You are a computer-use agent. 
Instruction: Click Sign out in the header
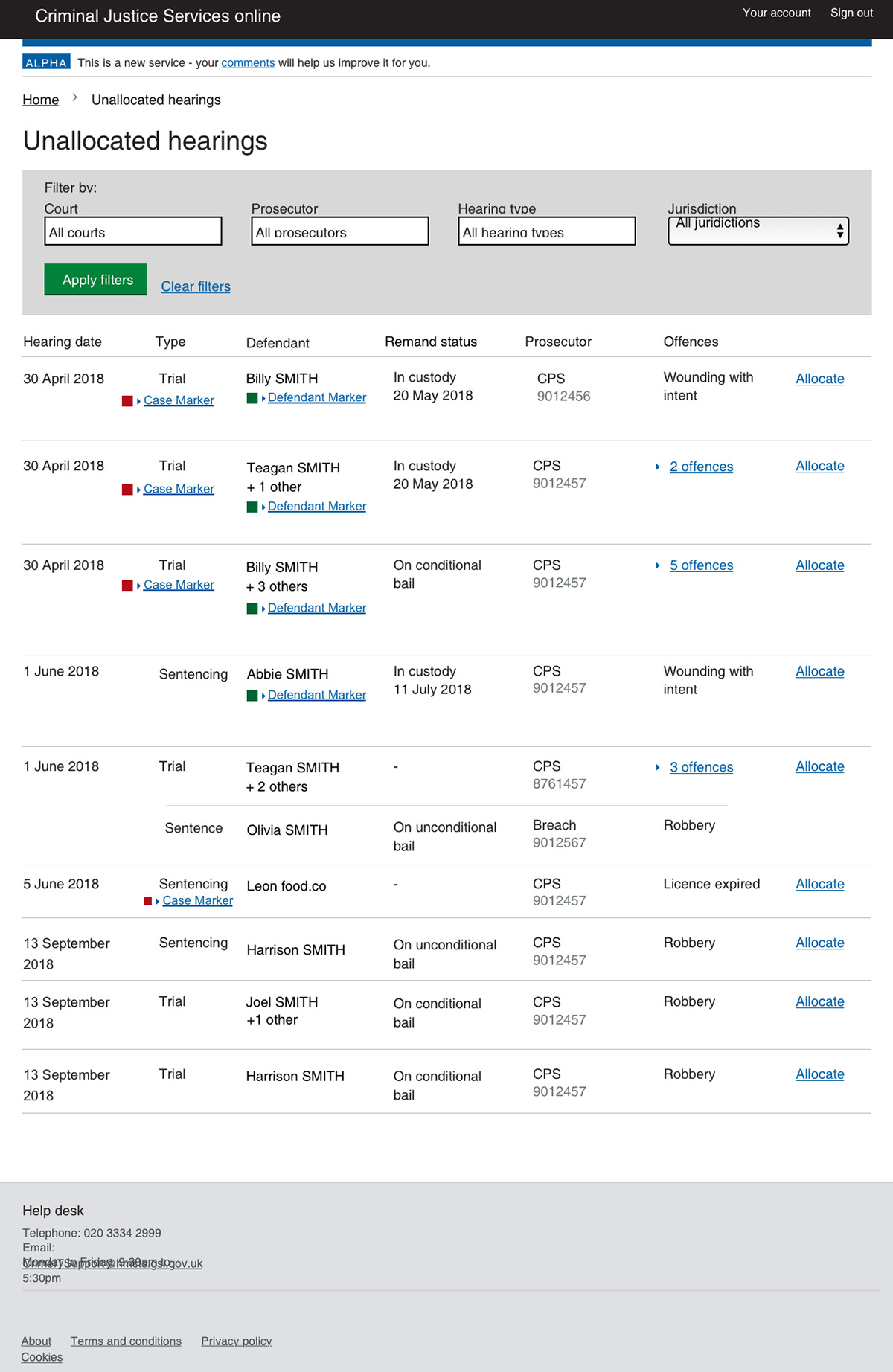[x=851, y=13]
